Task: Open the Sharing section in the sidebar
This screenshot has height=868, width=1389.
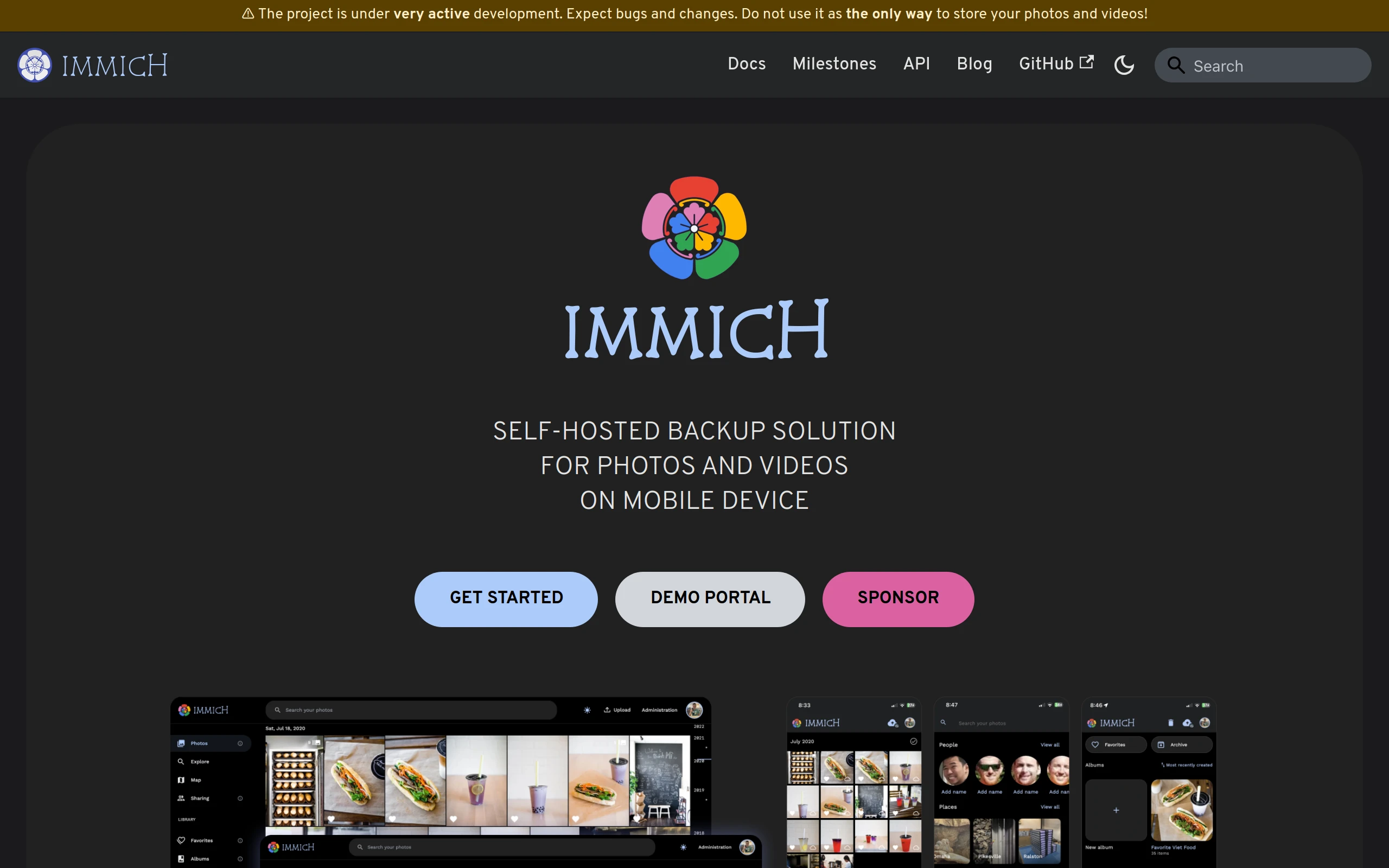Action: [200, 798]
